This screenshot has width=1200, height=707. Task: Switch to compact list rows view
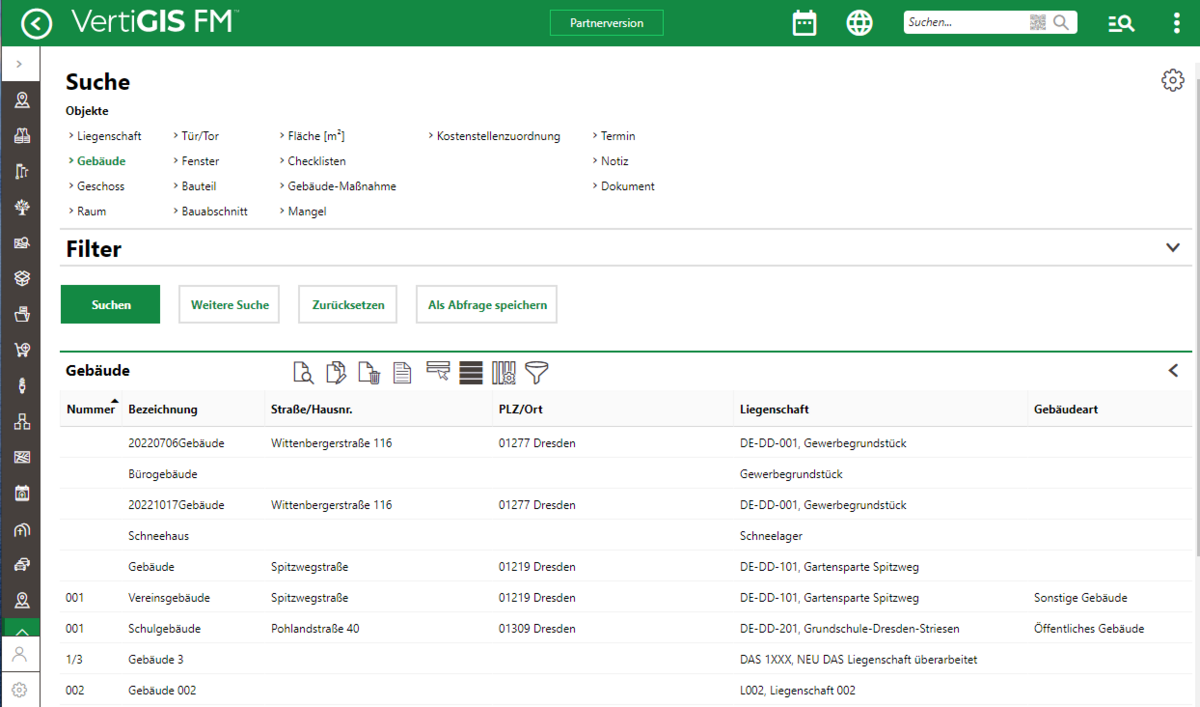(471, 373)
